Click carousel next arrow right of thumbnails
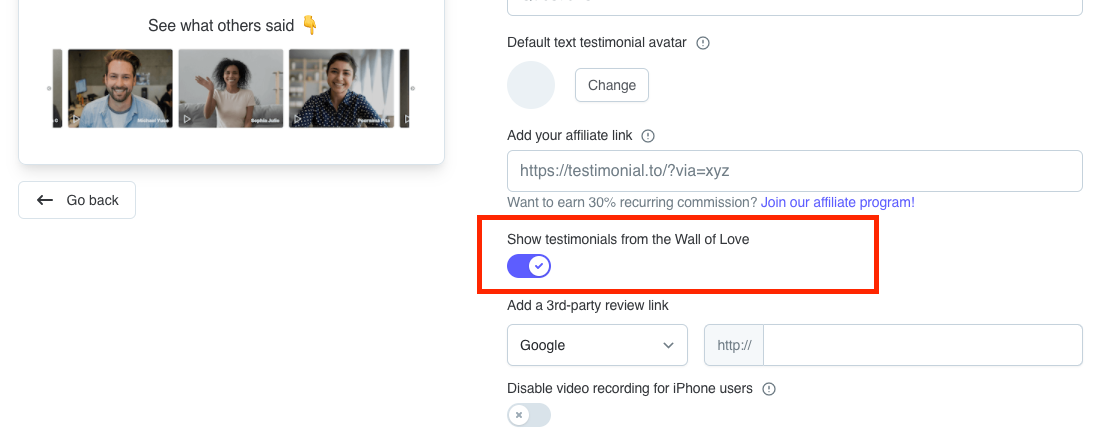1113x444 pixels. tap(413, 89)
